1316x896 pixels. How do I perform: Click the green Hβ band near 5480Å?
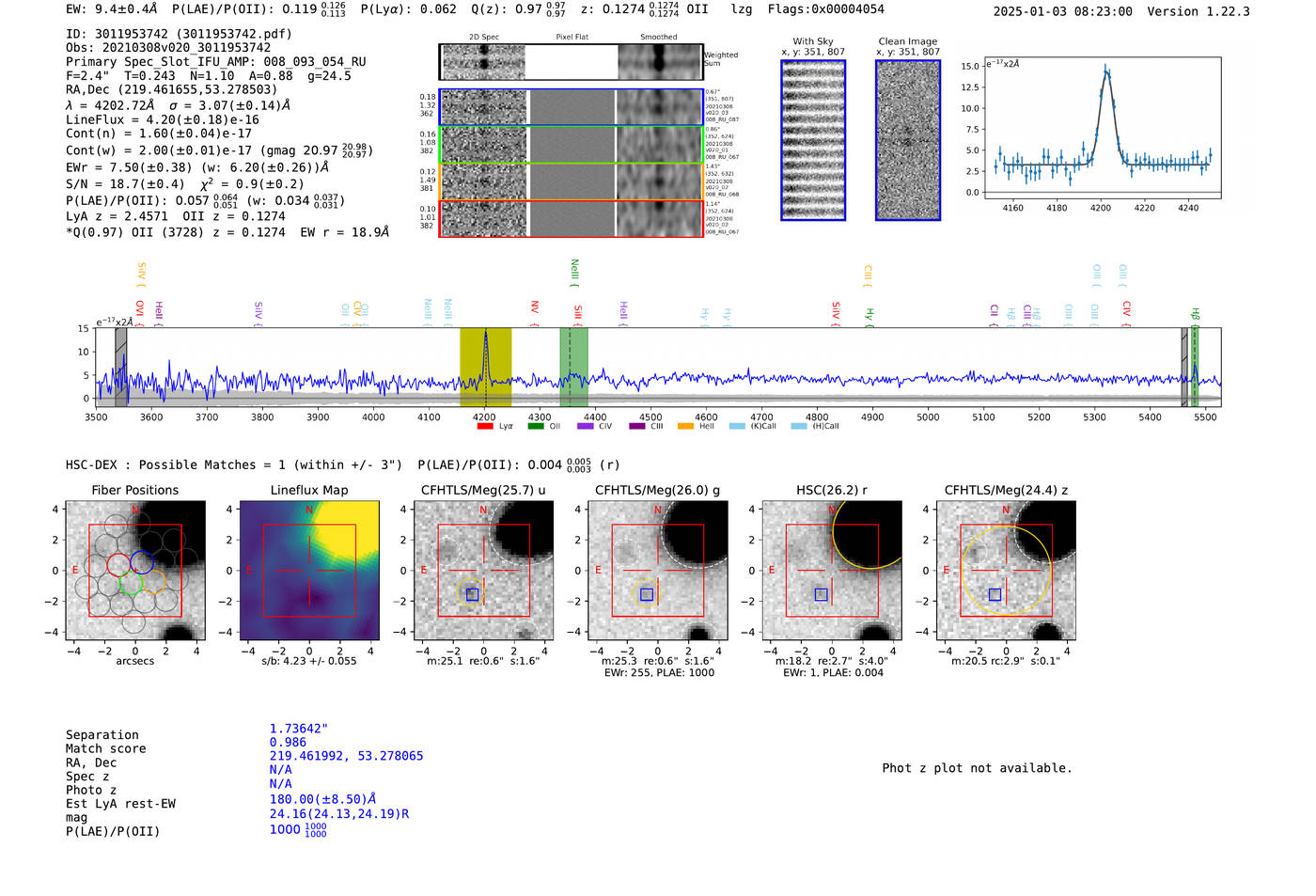coord(1195,367)
